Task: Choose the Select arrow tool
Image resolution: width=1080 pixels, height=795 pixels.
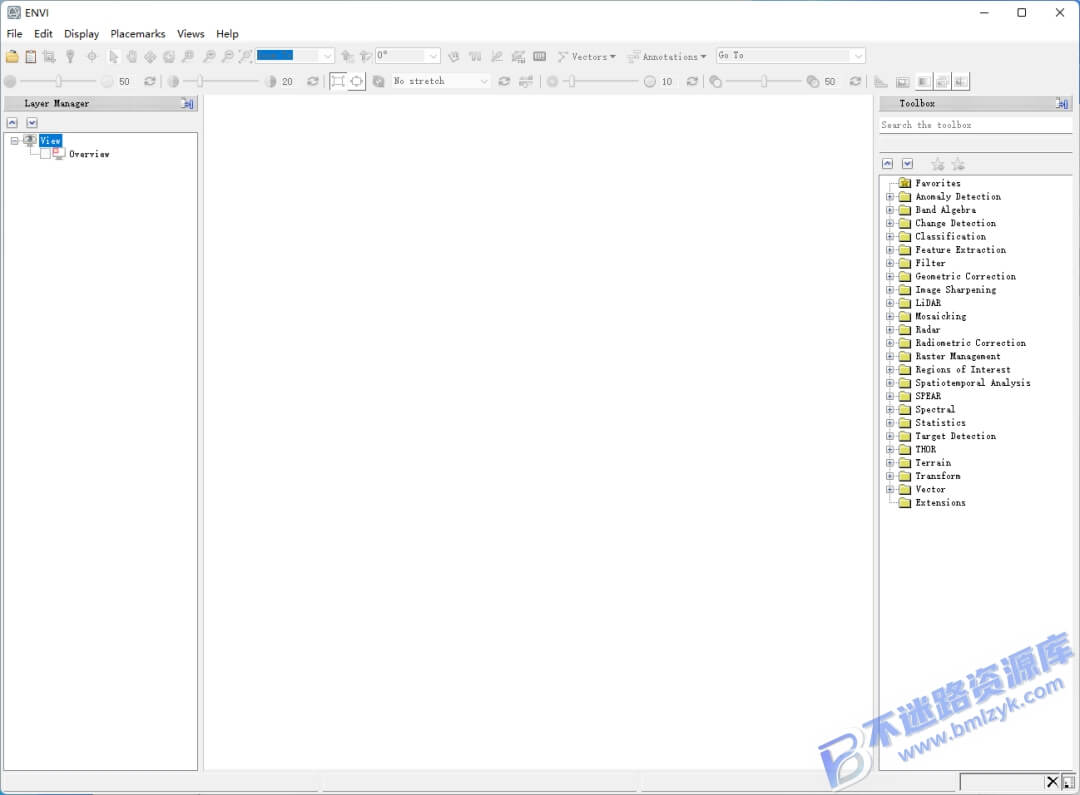Action: 114,56
